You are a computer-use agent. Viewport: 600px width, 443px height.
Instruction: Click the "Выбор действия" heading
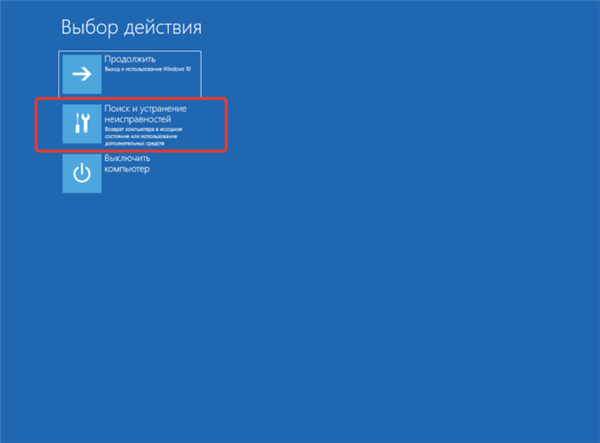click(131, 28)
